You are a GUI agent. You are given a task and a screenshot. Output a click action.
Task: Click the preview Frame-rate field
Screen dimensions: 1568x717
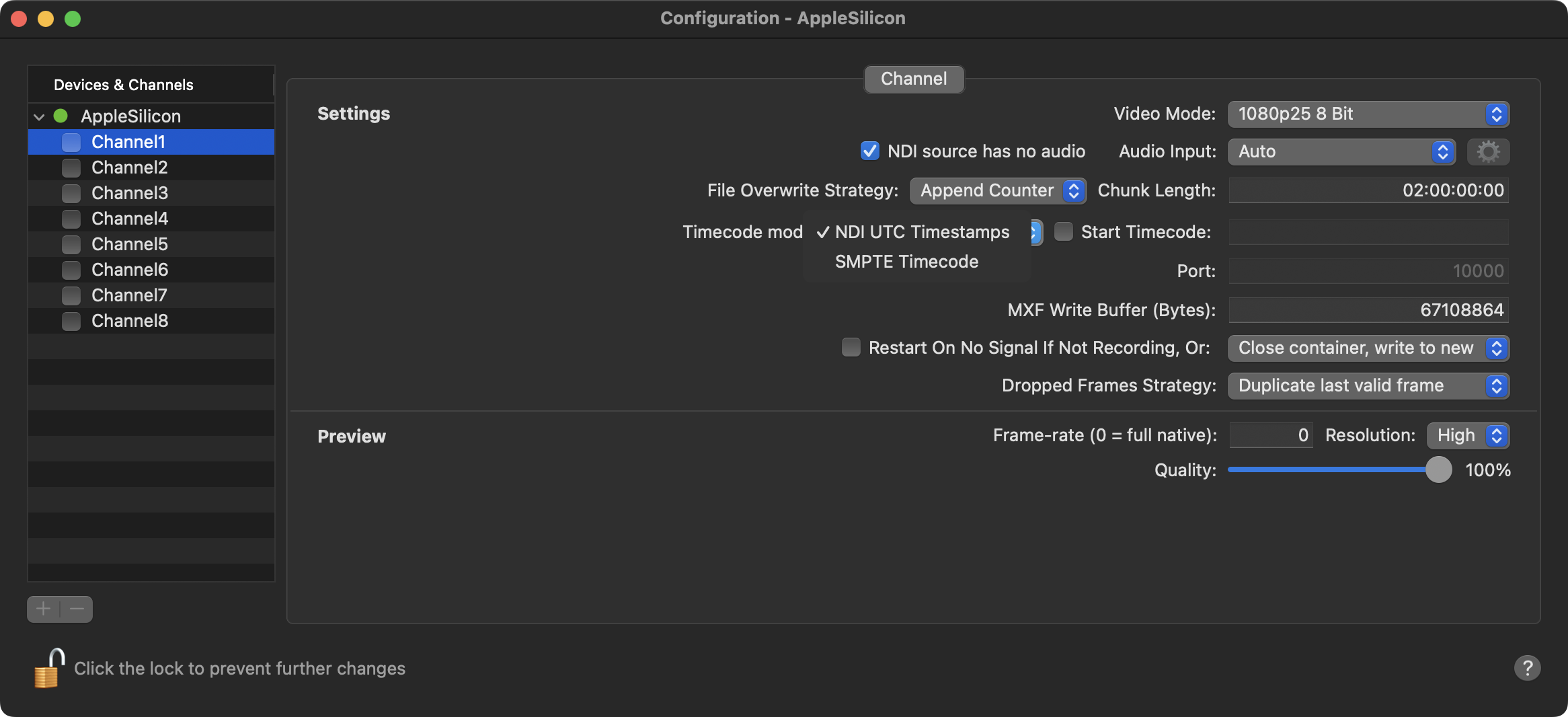pos(1271,435)
